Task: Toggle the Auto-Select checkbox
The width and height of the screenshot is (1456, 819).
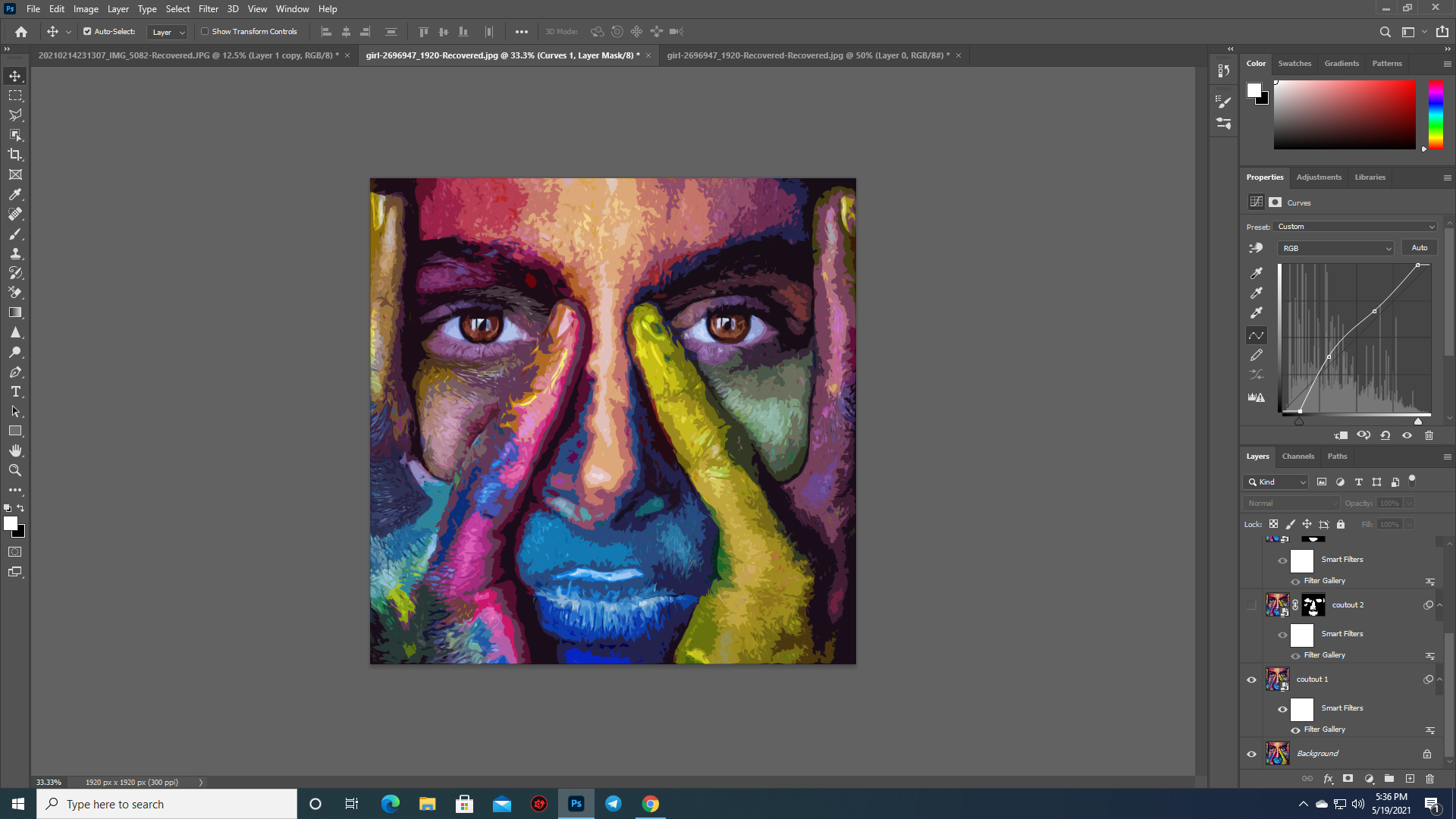Action: coord(87,32)
